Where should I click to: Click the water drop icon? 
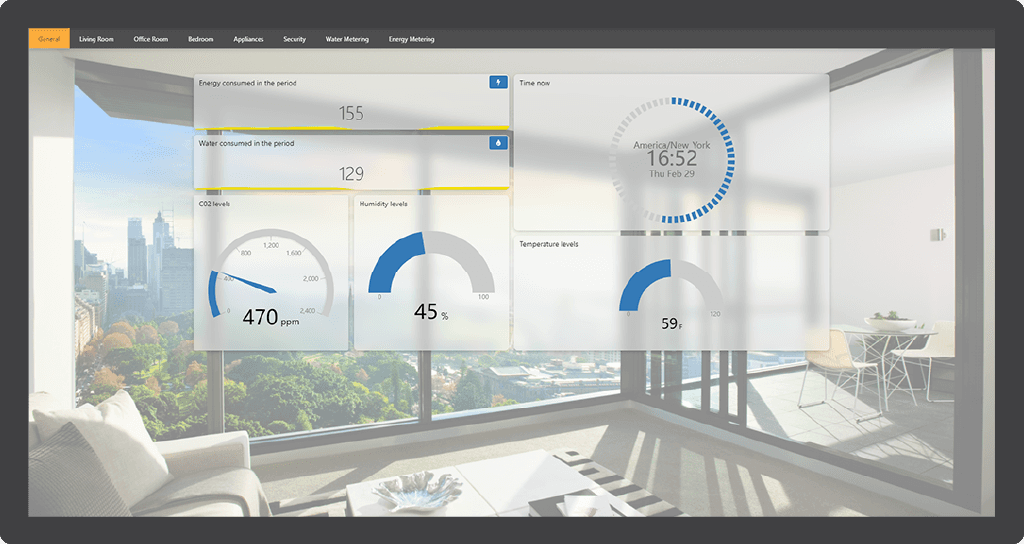498,143
